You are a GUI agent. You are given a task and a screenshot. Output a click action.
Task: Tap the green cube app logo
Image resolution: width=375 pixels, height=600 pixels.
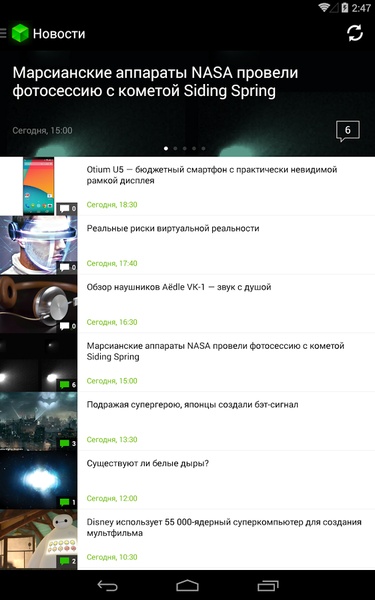[20, 33]
